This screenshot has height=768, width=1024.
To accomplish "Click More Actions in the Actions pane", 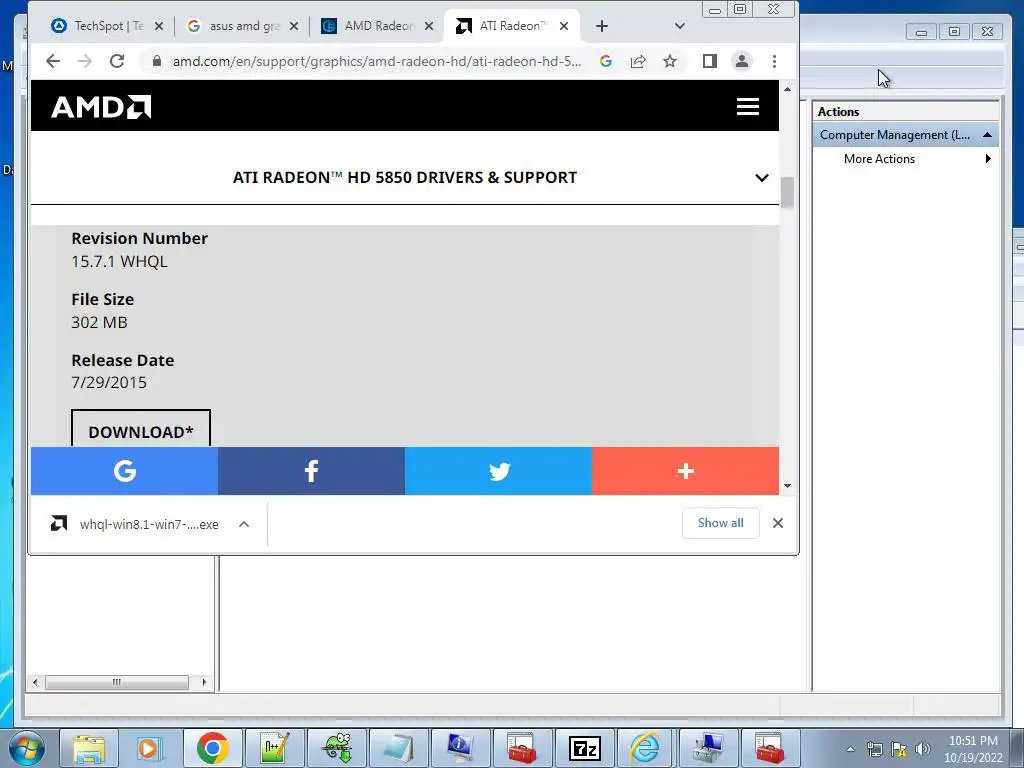I will tap(879, 159).
